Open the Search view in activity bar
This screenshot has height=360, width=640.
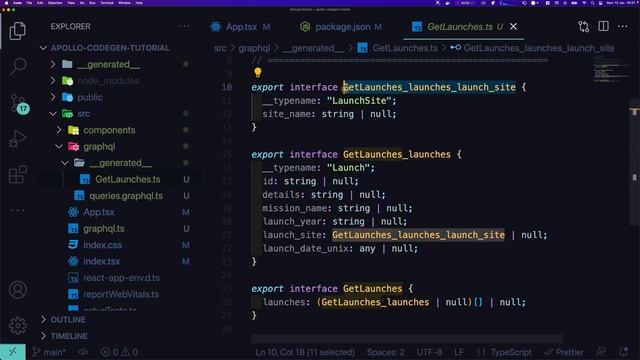[18, 66]
